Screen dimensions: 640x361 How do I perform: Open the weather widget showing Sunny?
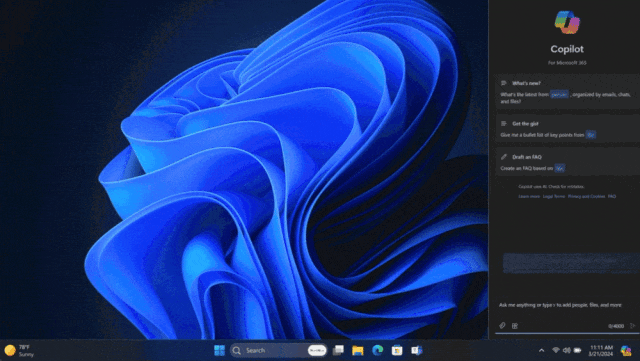pyautogui.click(x=19, y=350)
